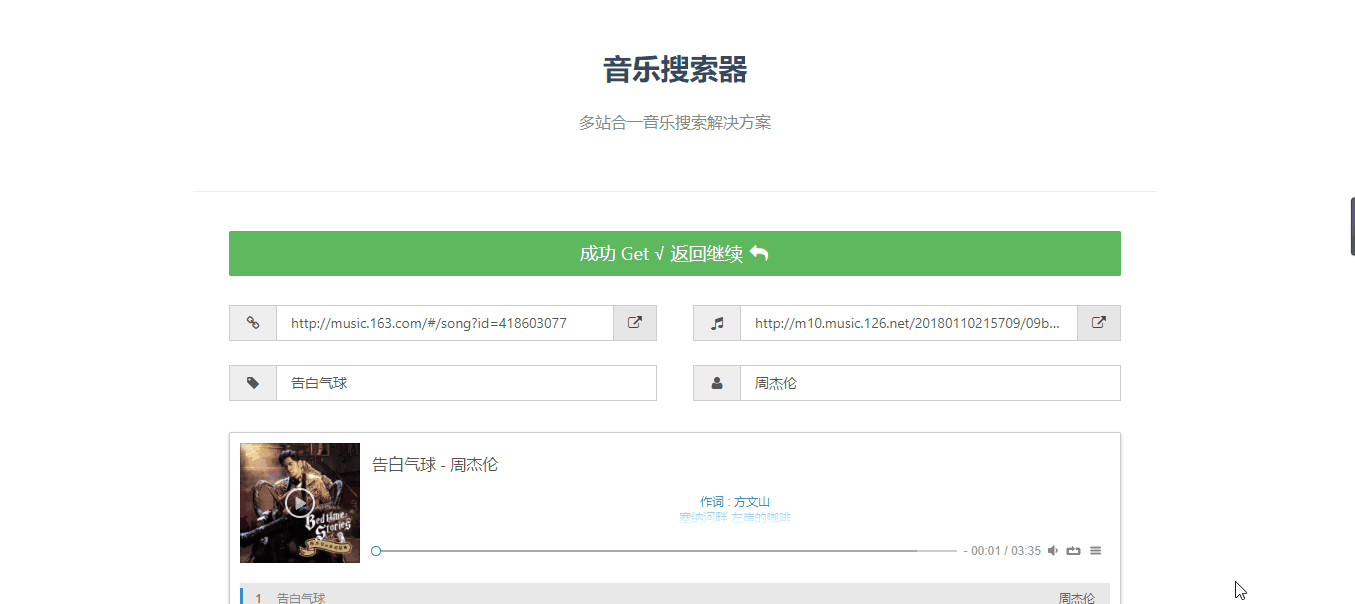
Task: Open audio file via external-link icon after m10.music.126.net URL
Action: [1098, 323]
